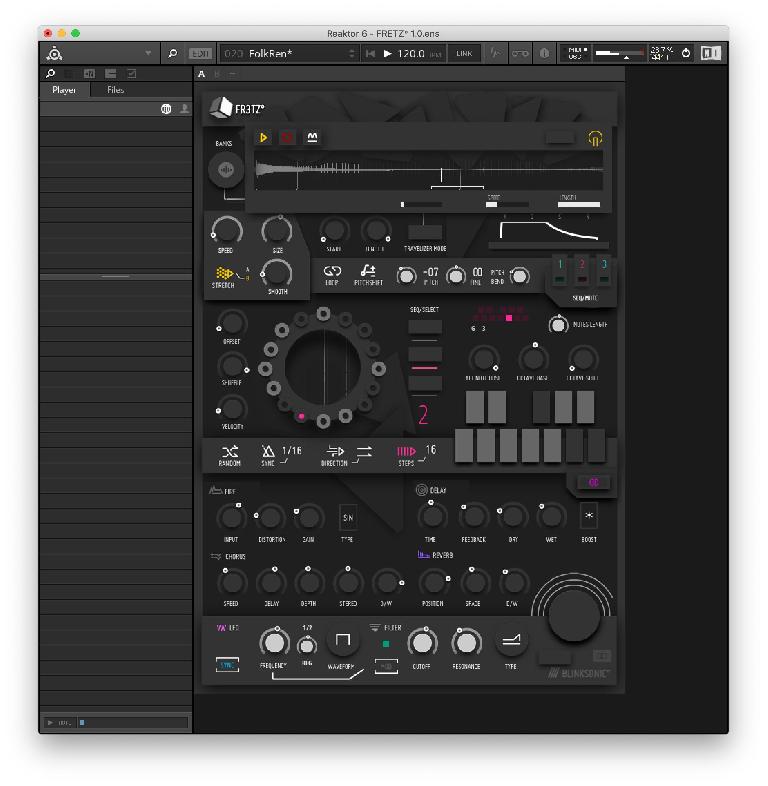Click the VELOCITY knob
This screenshot has width=768, height=786.
click(232, 409)
